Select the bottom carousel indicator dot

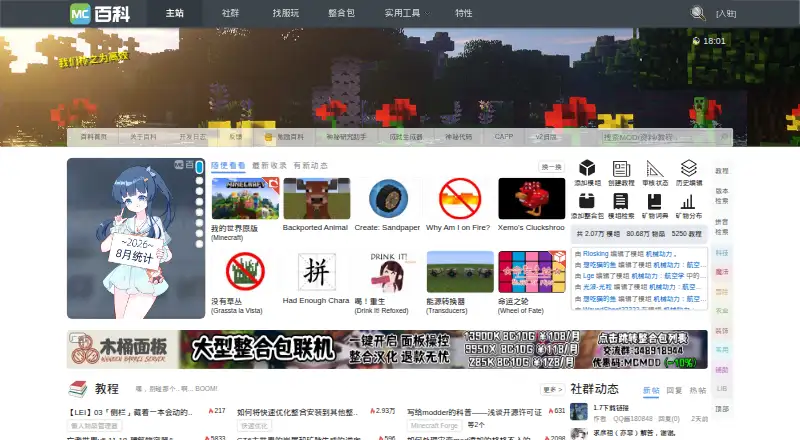199,244
